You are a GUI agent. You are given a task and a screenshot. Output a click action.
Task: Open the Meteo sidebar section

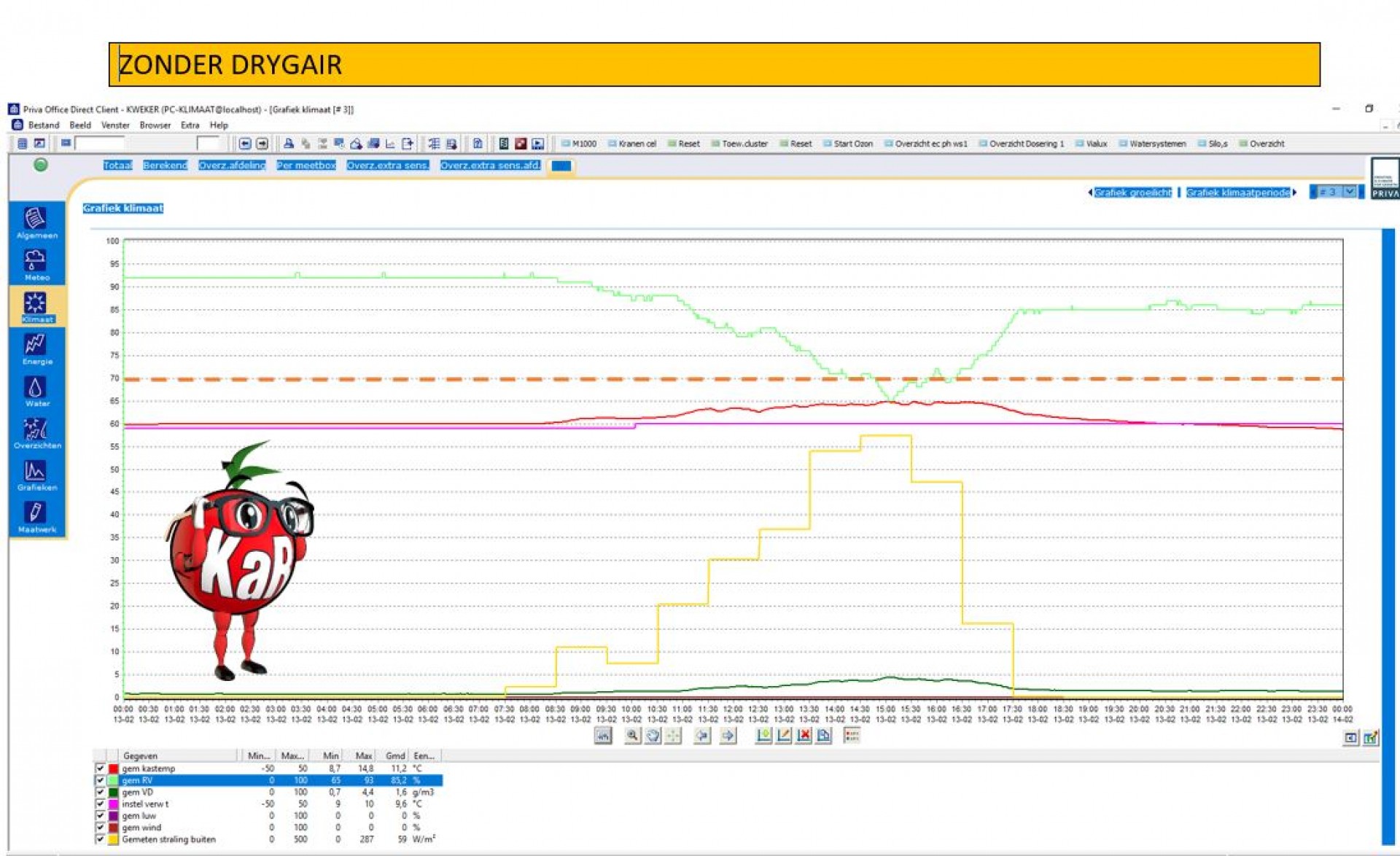(x=36, y=265)
